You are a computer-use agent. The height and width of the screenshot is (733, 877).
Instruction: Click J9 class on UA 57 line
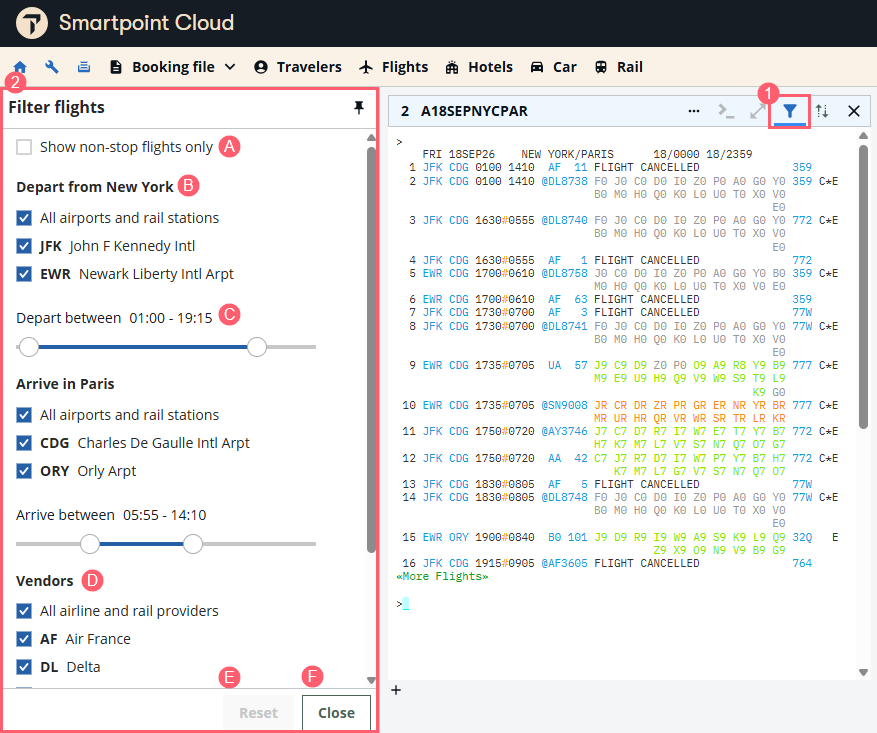tap(600, 365)
